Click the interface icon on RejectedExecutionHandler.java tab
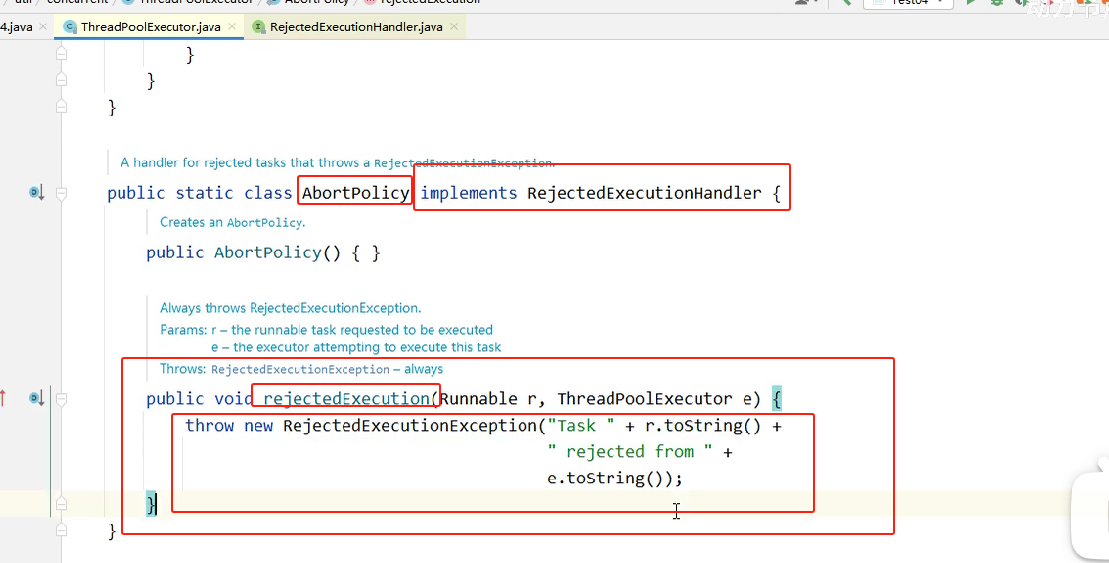1109x563 pixels. coord(258,27)
